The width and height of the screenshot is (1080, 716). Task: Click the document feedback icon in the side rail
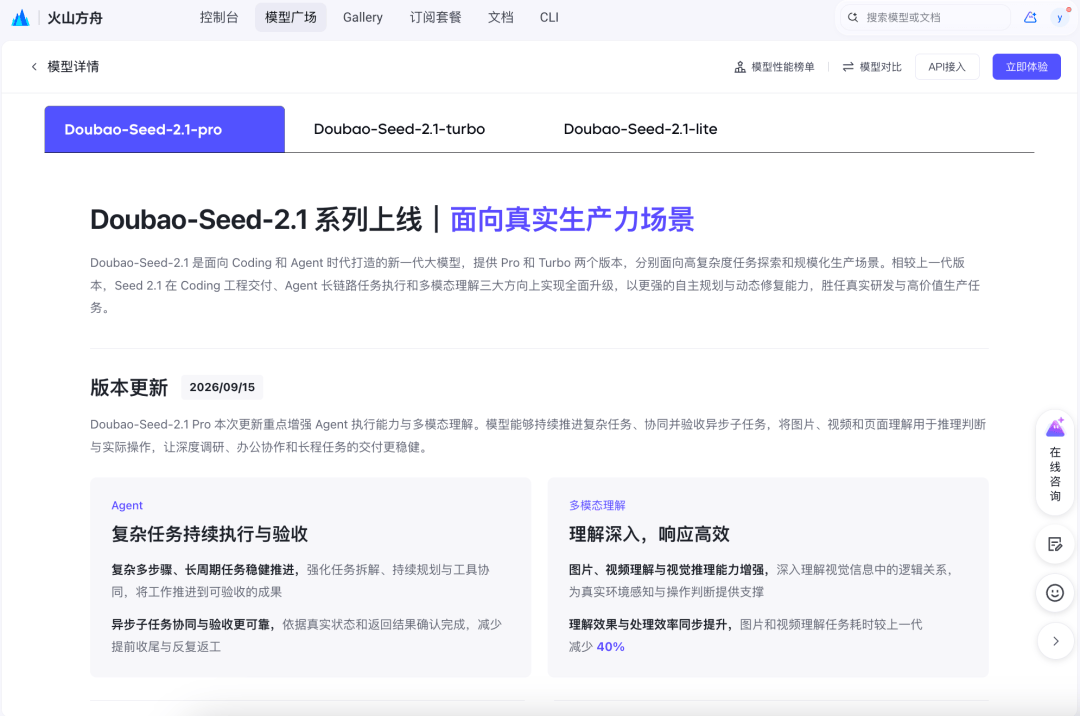(x=1055, y=545)
